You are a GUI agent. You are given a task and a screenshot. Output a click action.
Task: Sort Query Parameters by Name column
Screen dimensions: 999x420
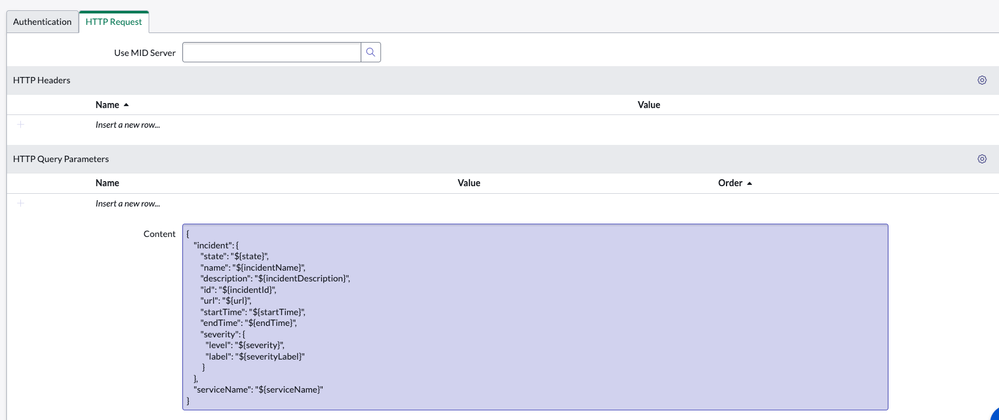[x=107, y=183]
